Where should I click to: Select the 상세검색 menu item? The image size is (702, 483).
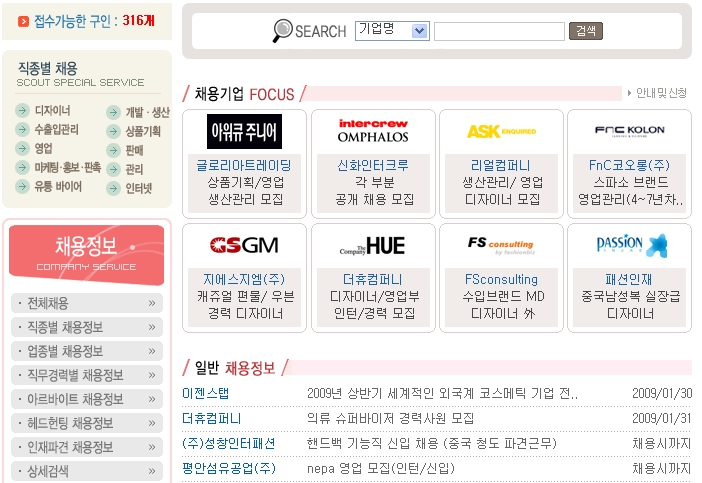pyautogui.click(x=86, y=471)
